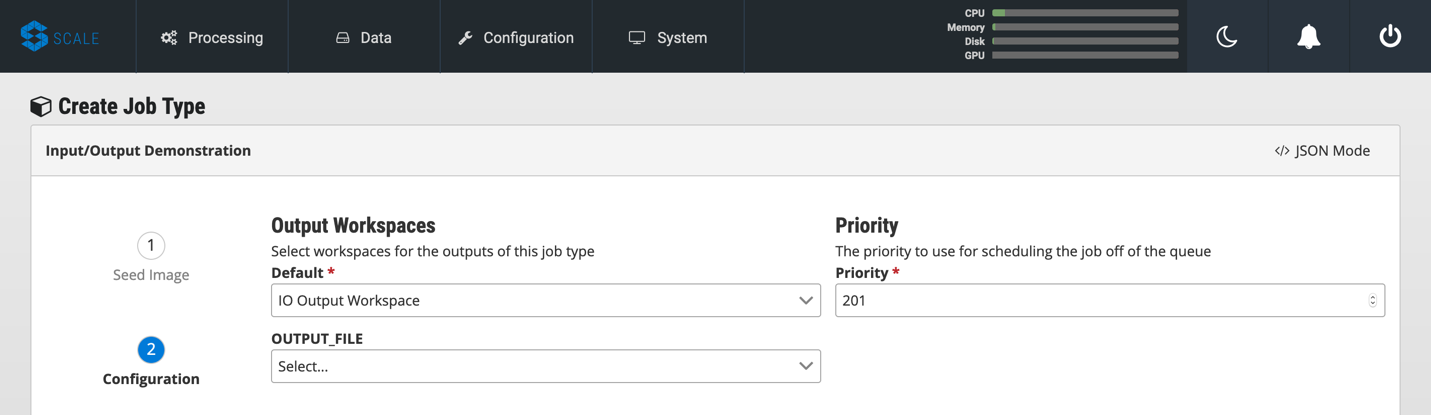
Task: Click the Data drive icon
Action: click(x=343, y=38)
